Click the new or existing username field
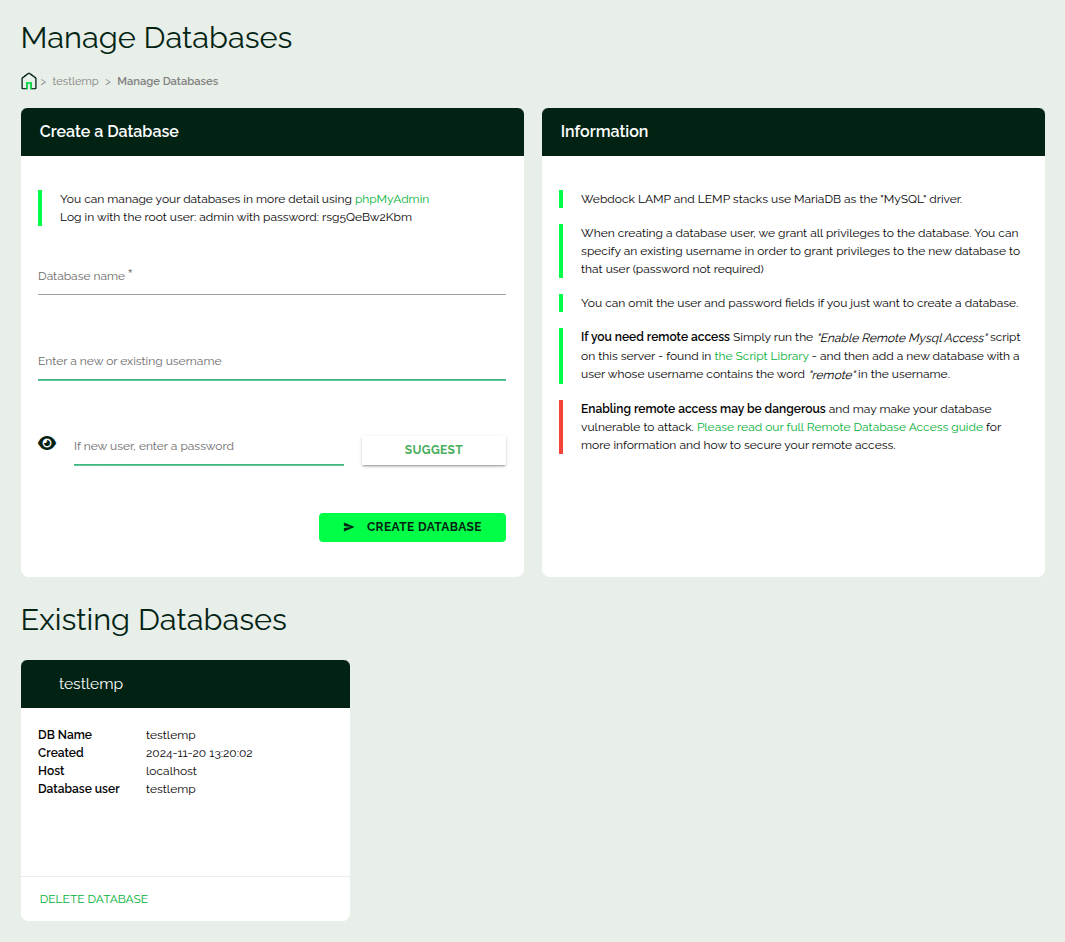 (271, 362)
